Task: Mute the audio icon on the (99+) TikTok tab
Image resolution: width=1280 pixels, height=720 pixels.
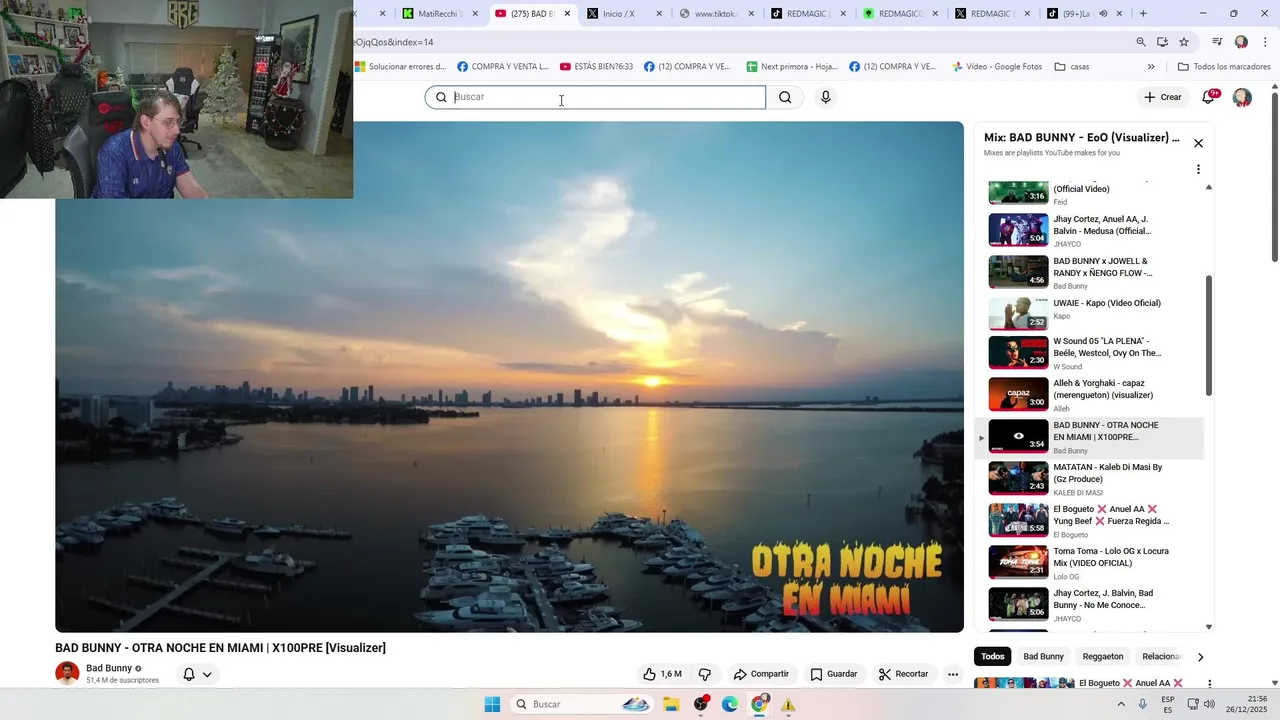Action: coord(1103,14)
